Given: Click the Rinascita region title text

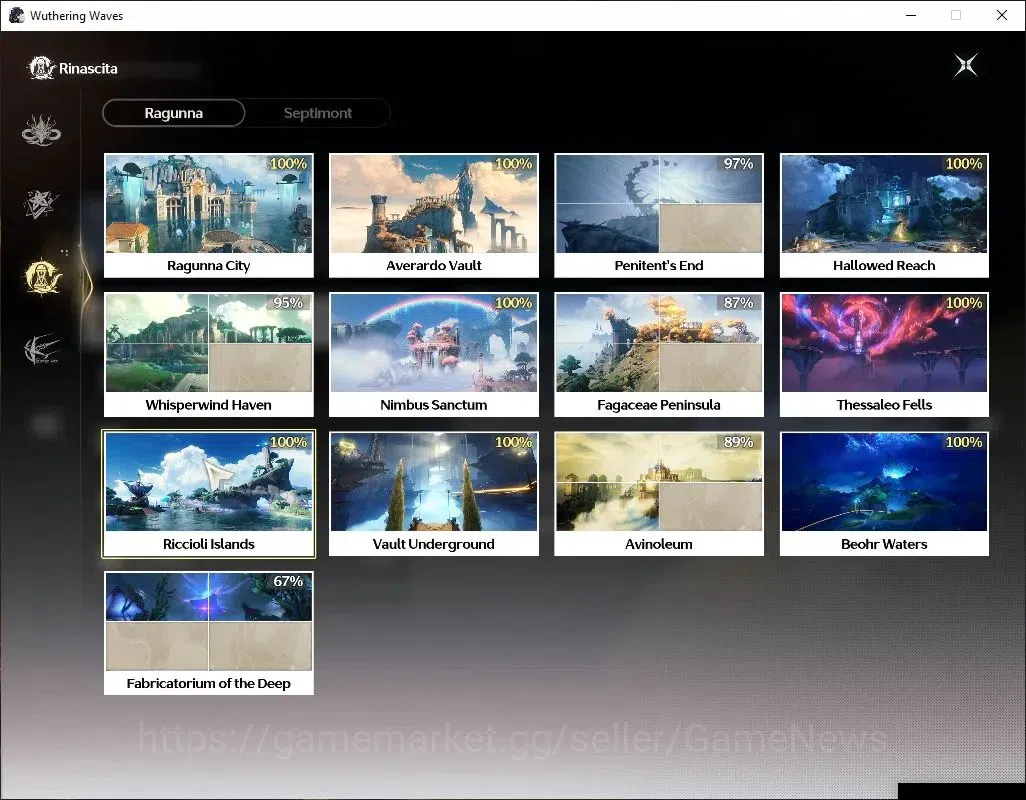Looking at the screenshot, I should [x=88, y=69].
